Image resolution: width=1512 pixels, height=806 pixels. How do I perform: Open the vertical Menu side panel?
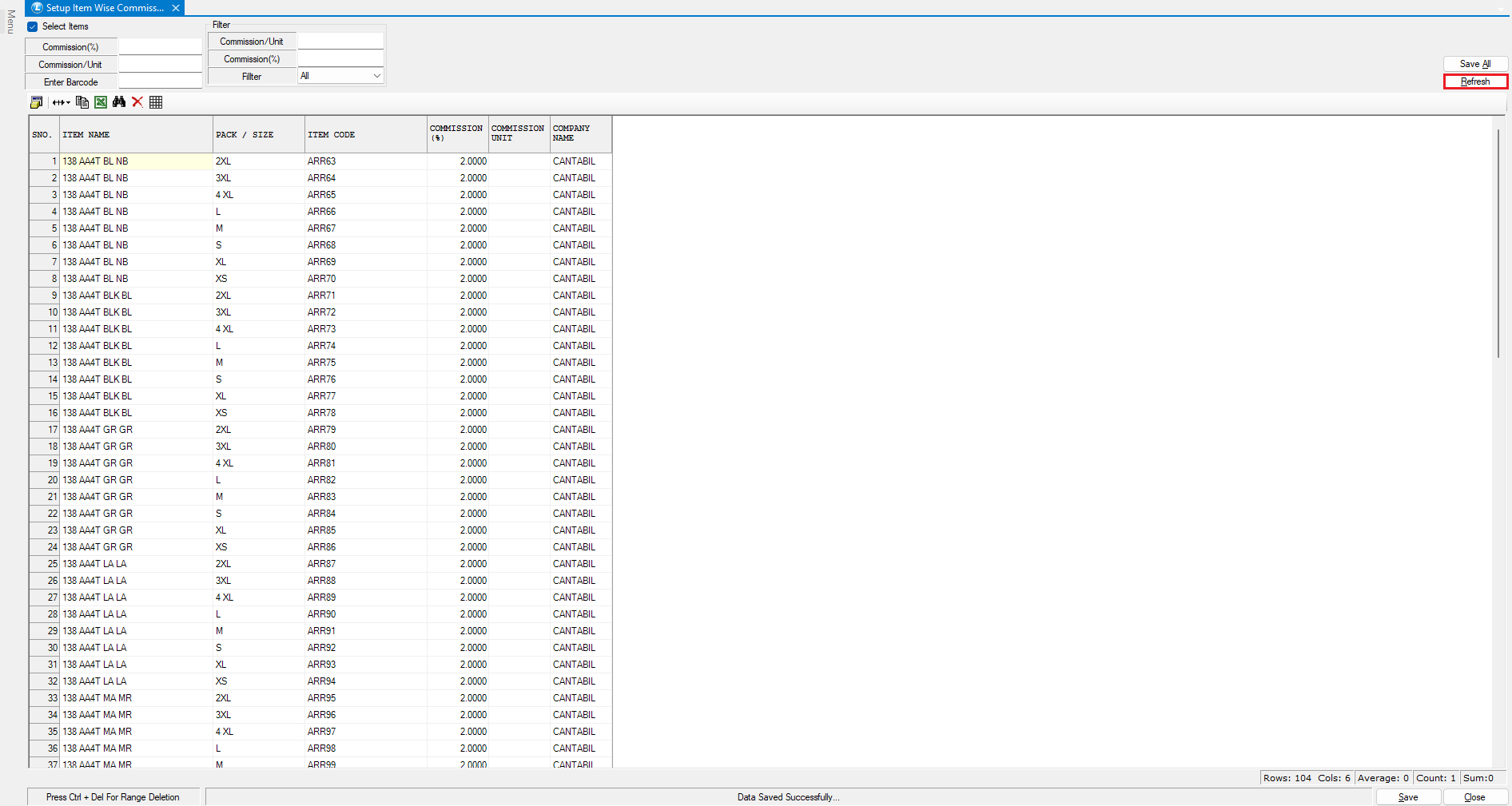pyautogui.click(x=10, y=22)
